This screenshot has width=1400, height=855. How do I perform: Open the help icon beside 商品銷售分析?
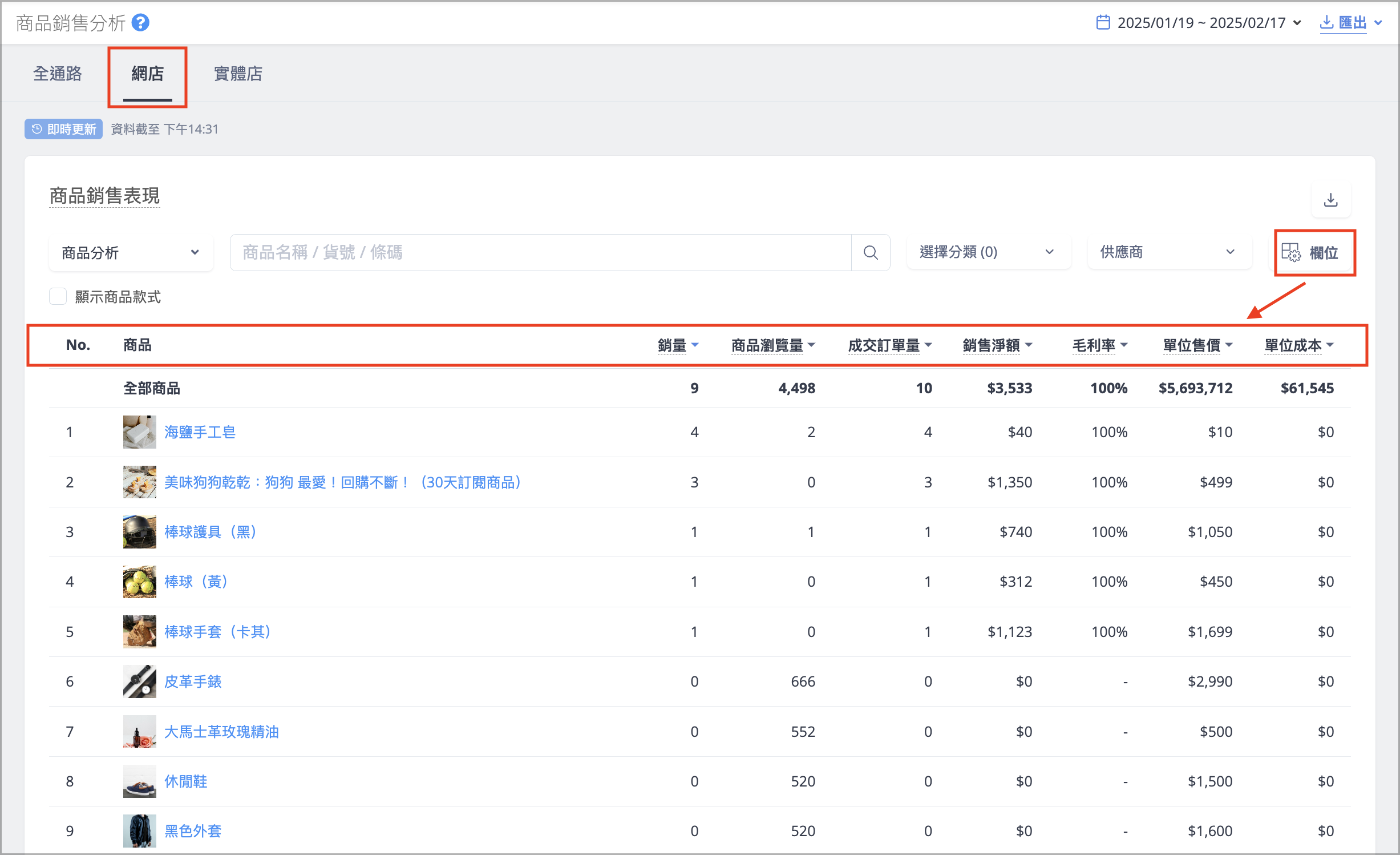(140, 23)
